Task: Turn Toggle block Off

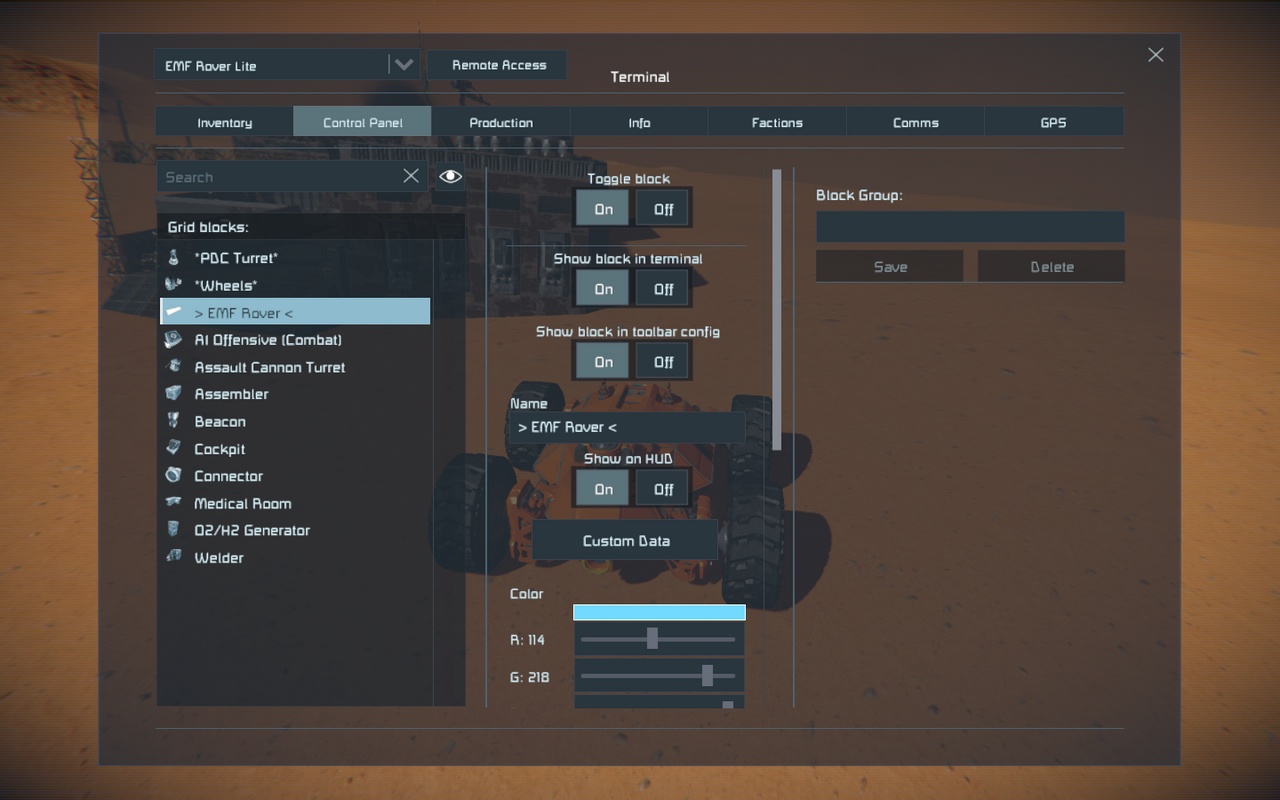Action: [x=663, y=209]
